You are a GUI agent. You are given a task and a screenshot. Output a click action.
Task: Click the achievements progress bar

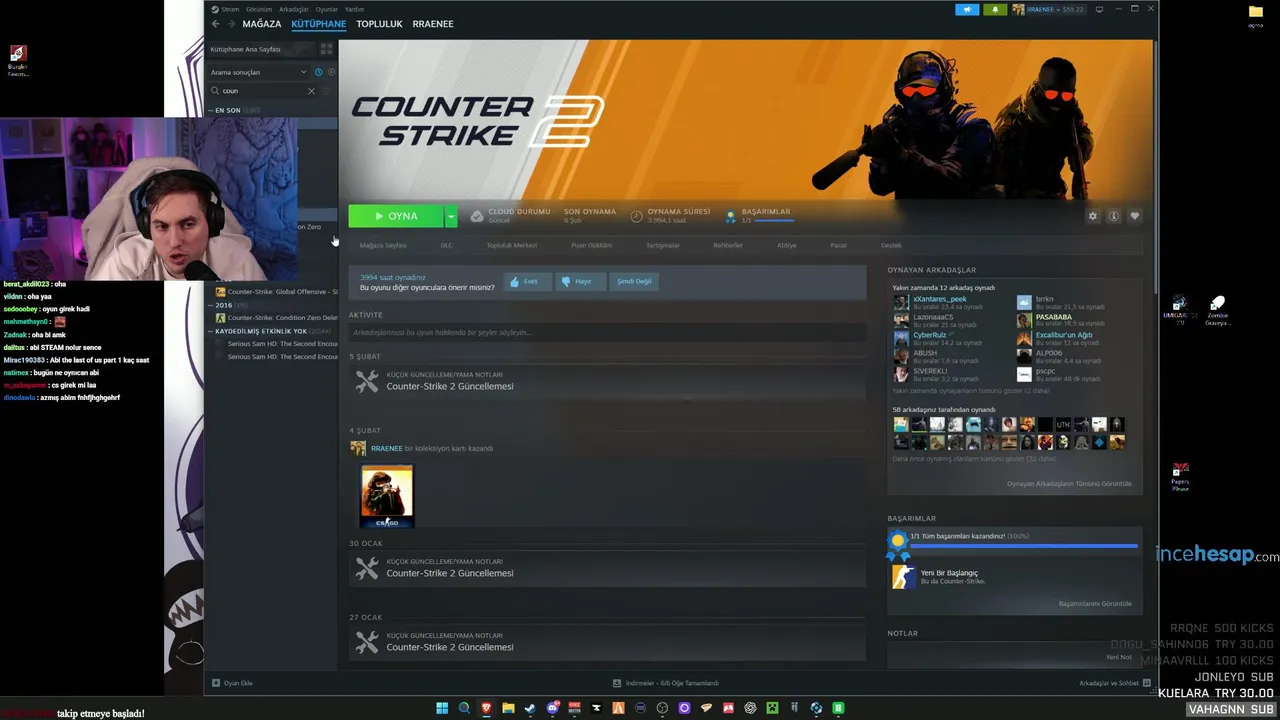(x=1025, y=547)
